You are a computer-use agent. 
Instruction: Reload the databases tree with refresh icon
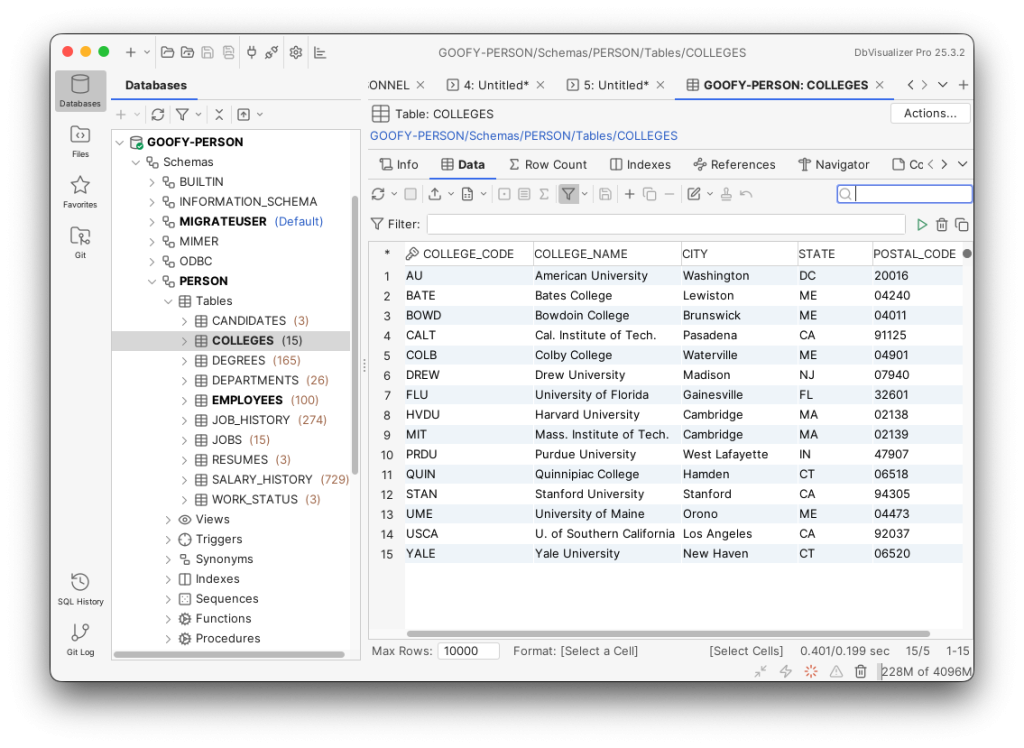point(157,115)
